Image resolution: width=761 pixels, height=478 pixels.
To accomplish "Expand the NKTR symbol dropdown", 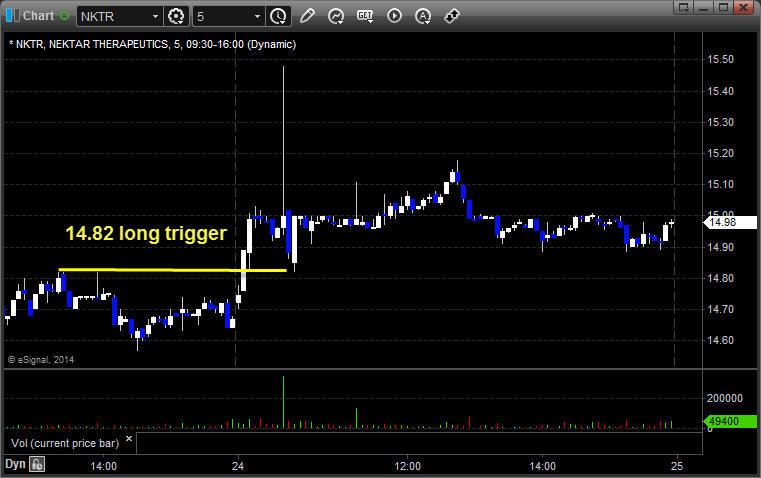I will 155,16.
